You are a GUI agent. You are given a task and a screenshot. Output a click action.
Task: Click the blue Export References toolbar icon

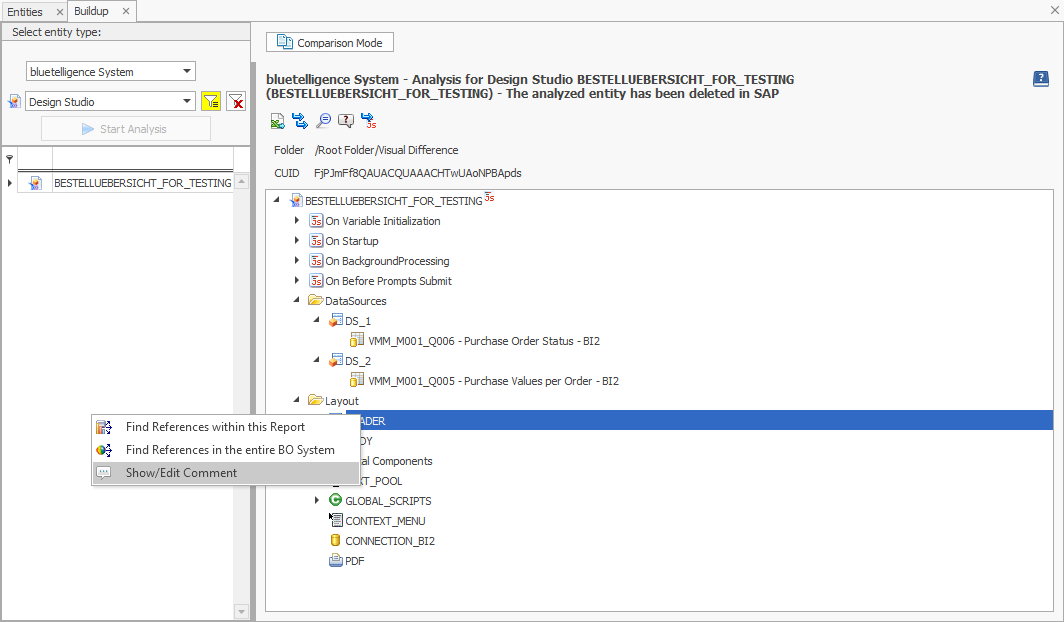(299, 120)
